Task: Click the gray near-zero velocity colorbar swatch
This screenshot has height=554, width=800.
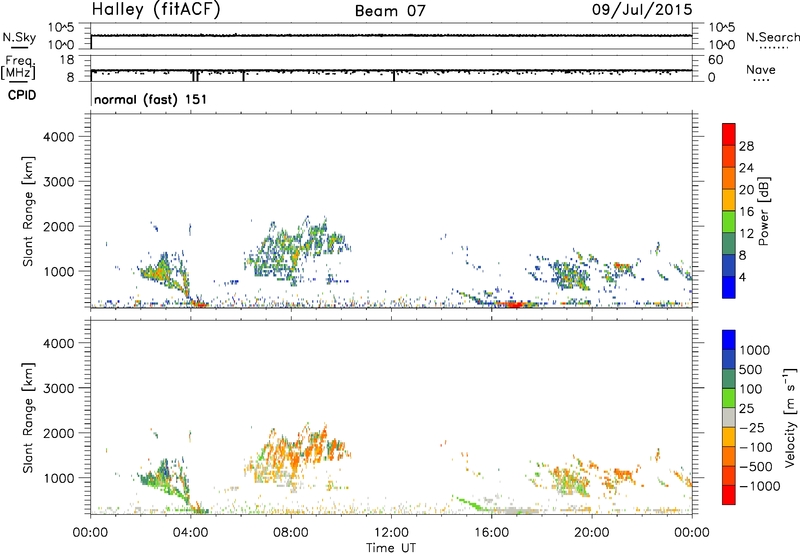Action: 729,417
